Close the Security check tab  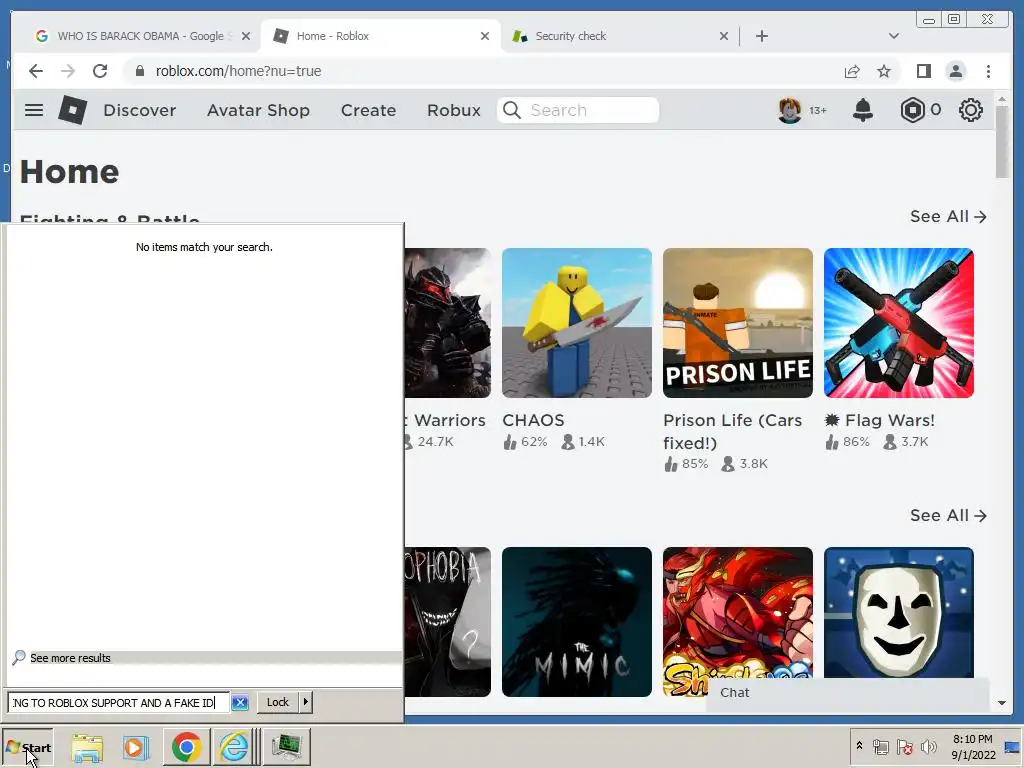(724, 36)
